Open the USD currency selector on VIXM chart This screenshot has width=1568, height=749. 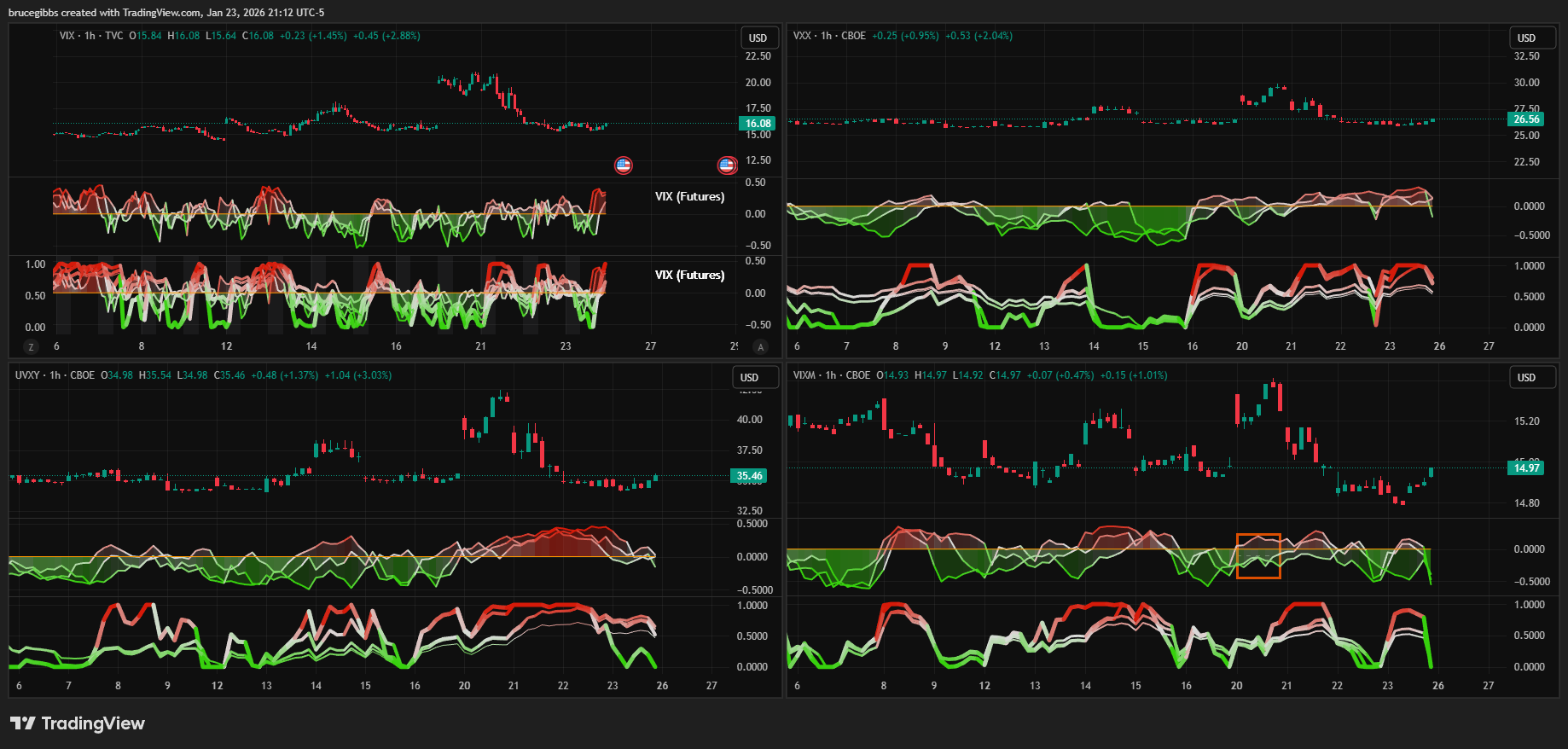[1526, 378]
